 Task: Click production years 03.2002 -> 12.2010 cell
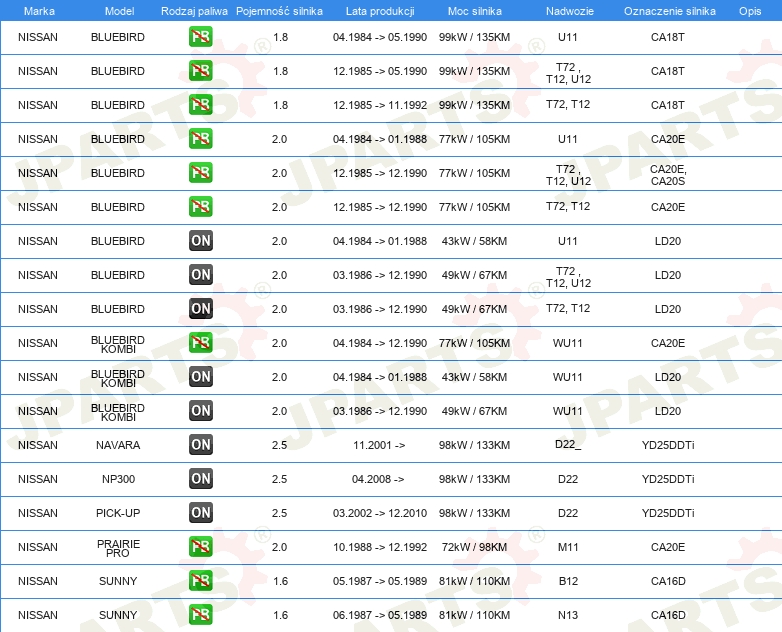tap(380, 513)
